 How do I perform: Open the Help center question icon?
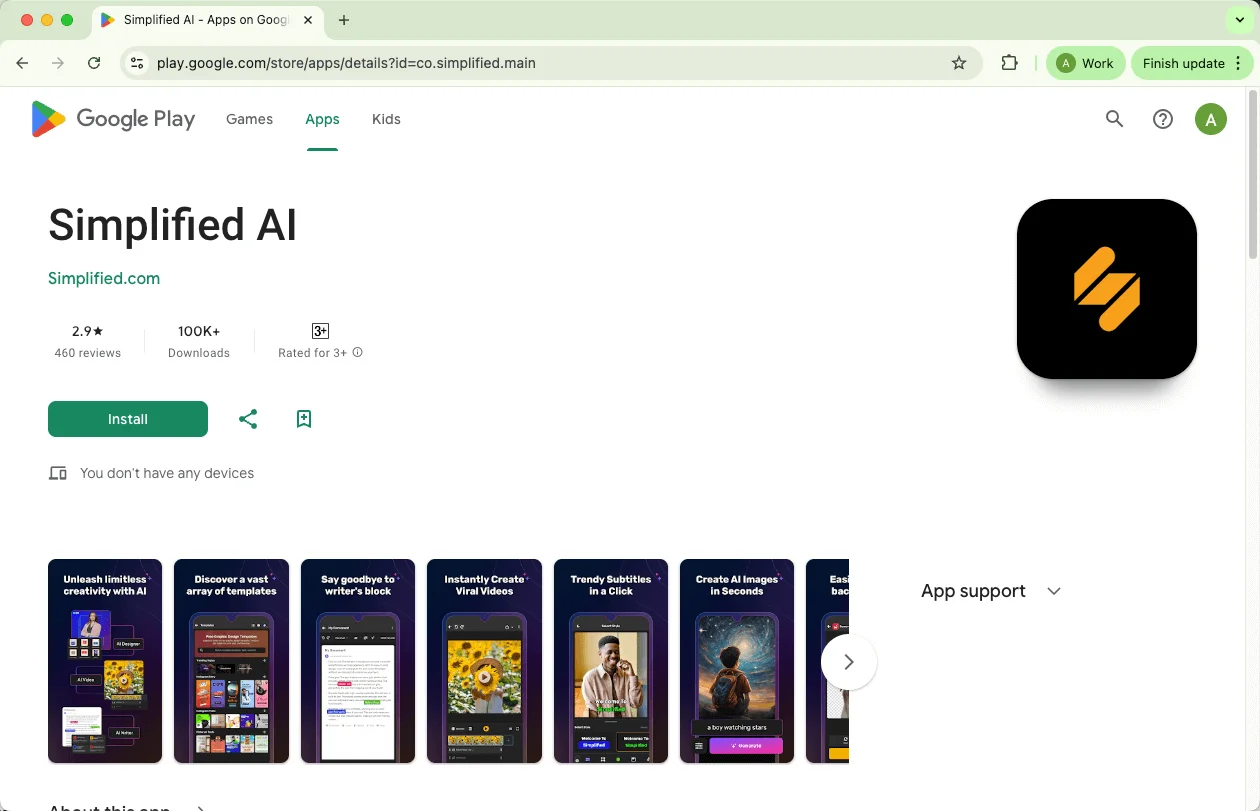1162,119
